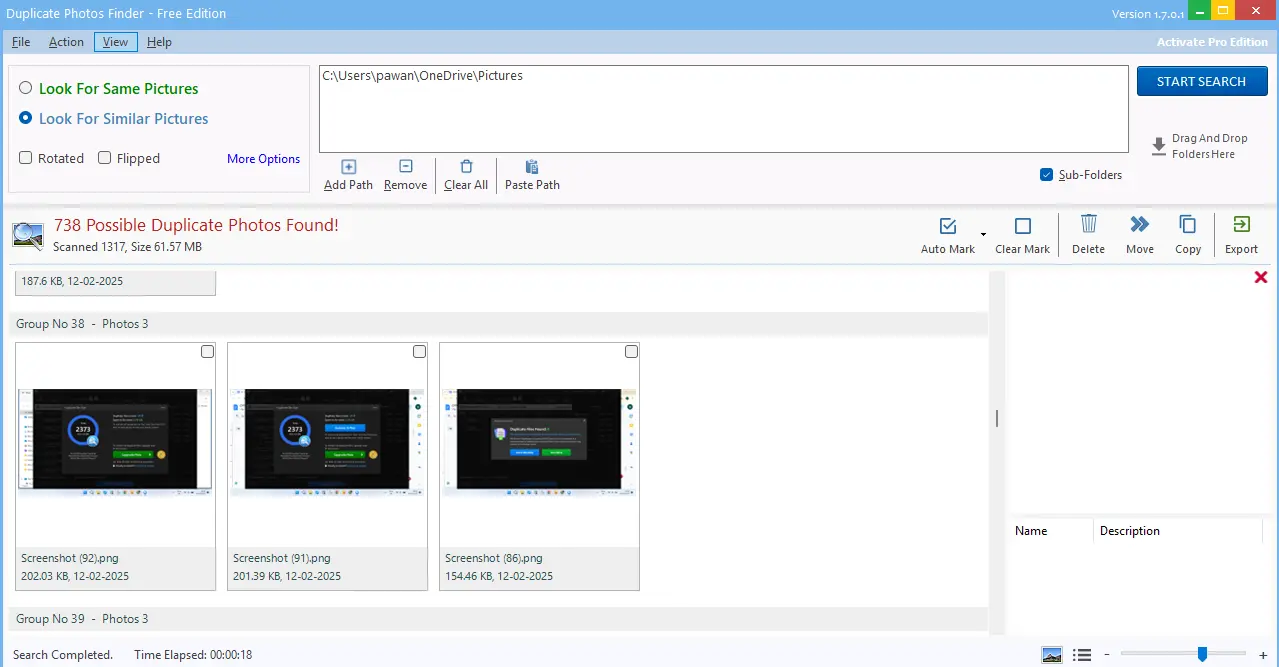The width and height of the screenshot is (1279, 667).
Task: Click the Group No 39 header
Action: click(x=498, y=619)
